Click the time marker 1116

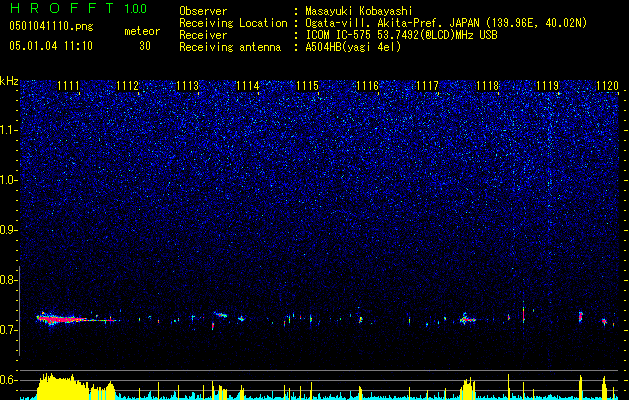point(367,85)
